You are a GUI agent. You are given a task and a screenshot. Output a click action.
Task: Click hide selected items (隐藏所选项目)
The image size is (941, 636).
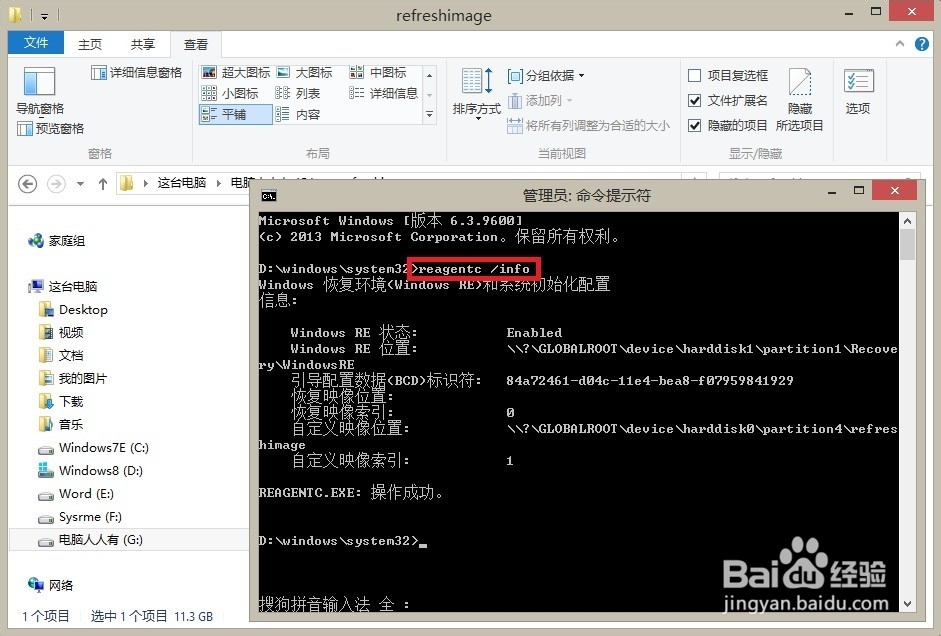click(x=799, y=99)
